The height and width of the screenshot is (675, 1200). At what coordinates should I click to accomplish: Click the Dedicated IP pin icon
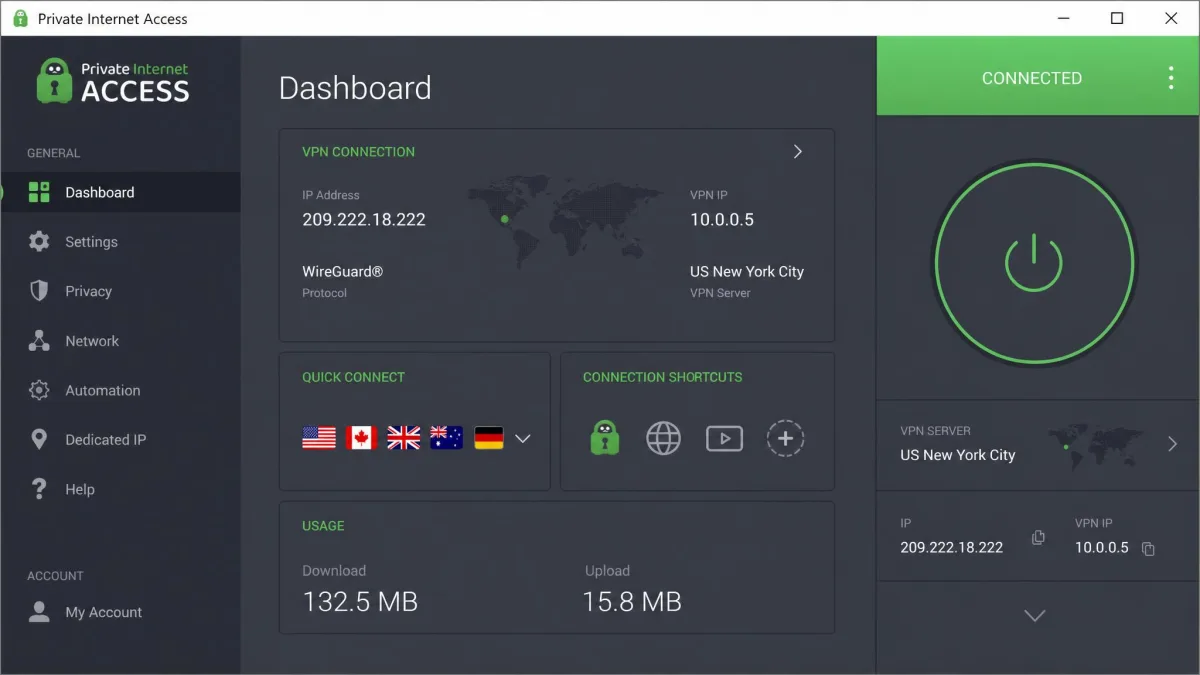pyautogui.click(x=39, y=439)
